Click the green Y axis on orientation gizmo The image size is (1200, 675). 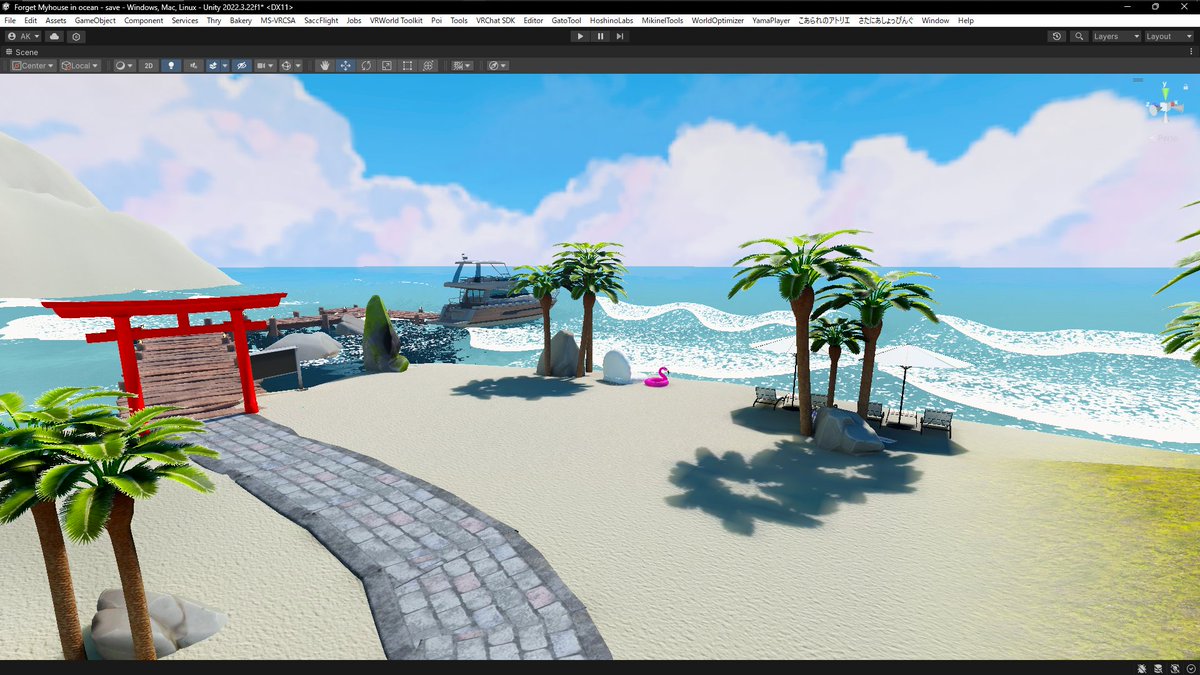pyautogui.click(x=1164, y=92)
